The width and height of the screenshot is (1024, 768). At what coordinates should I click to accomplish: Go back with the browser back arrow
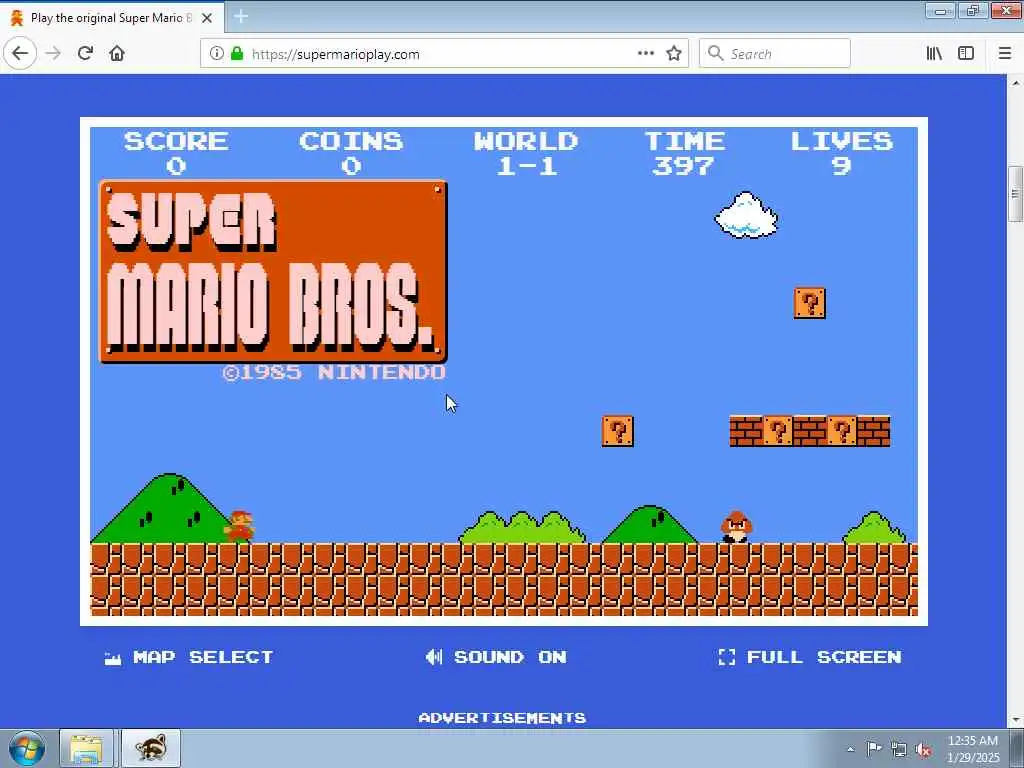20,54
